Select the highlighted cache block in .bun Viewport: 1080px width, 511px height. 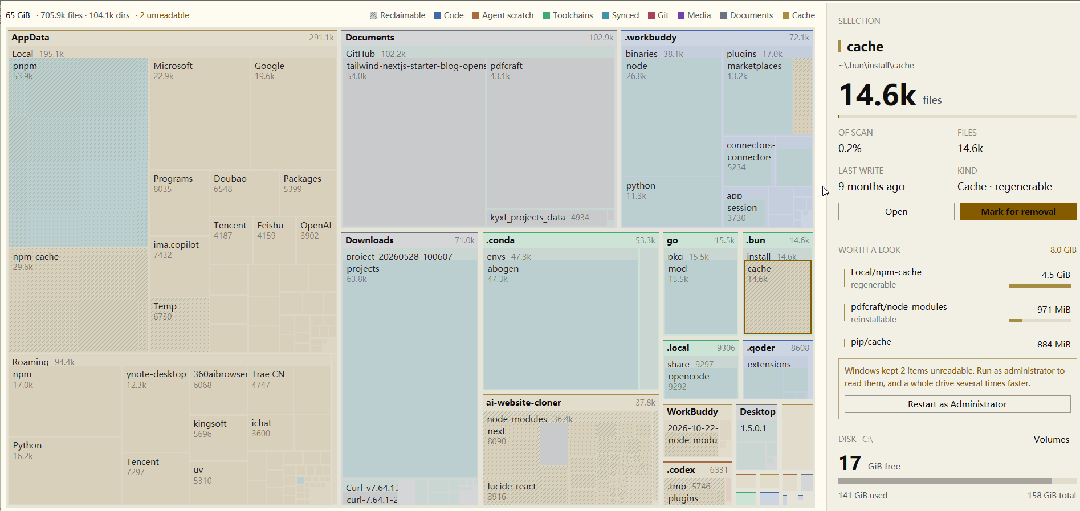pyautogui.click(x=778, y=297)
